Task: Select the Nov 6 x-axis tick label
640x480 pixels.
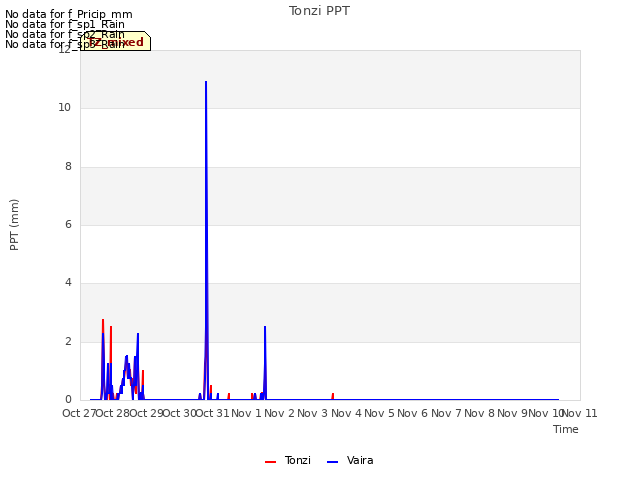Action: [413, 413]
